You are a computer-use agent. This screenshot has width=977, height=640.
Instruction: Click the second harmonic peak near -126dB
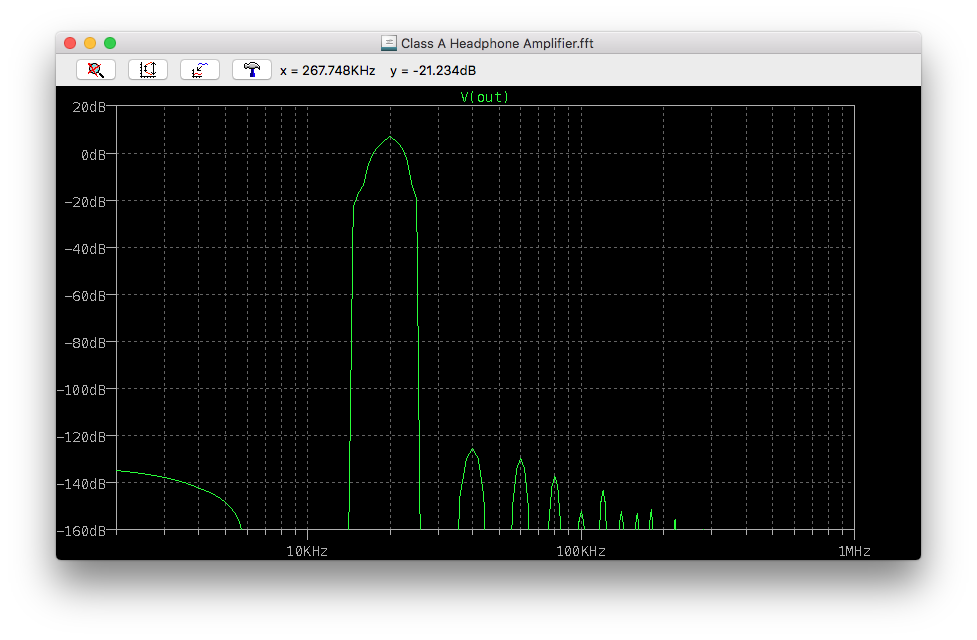[x=472, y=450]
